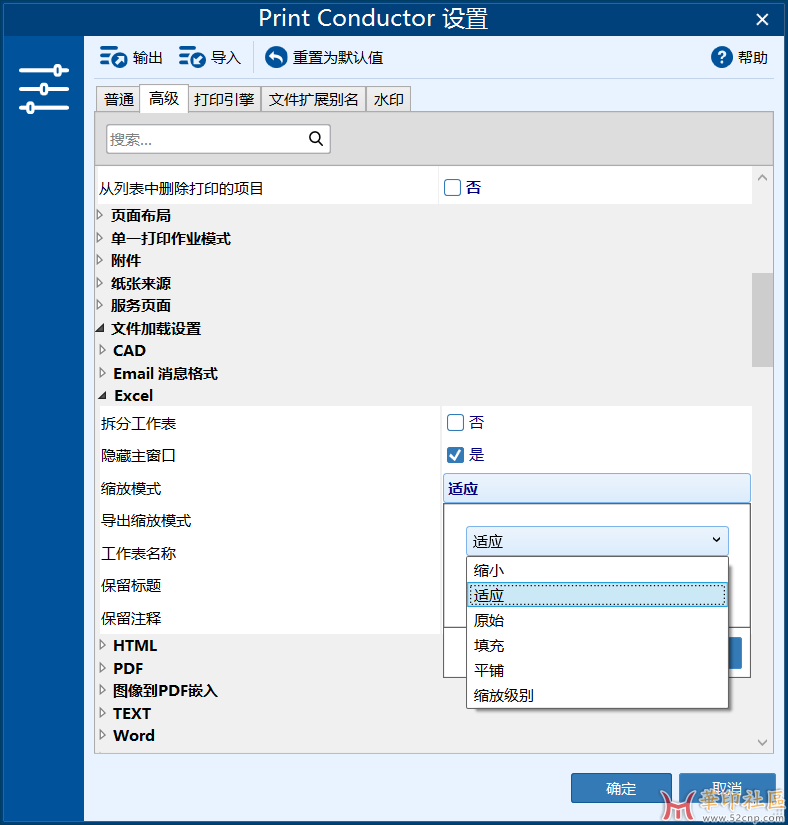788x825 pixels.
Task: Select the 保留标题 row
Action: pos(270,586)
